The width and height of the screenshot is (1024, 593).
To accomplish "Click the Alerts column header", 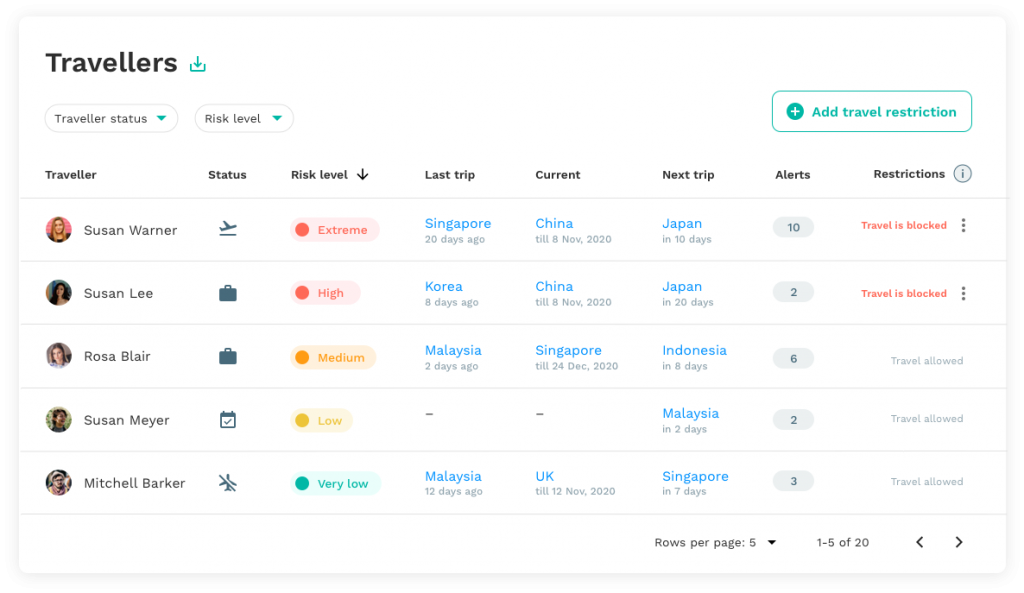I will coord(792,174).
